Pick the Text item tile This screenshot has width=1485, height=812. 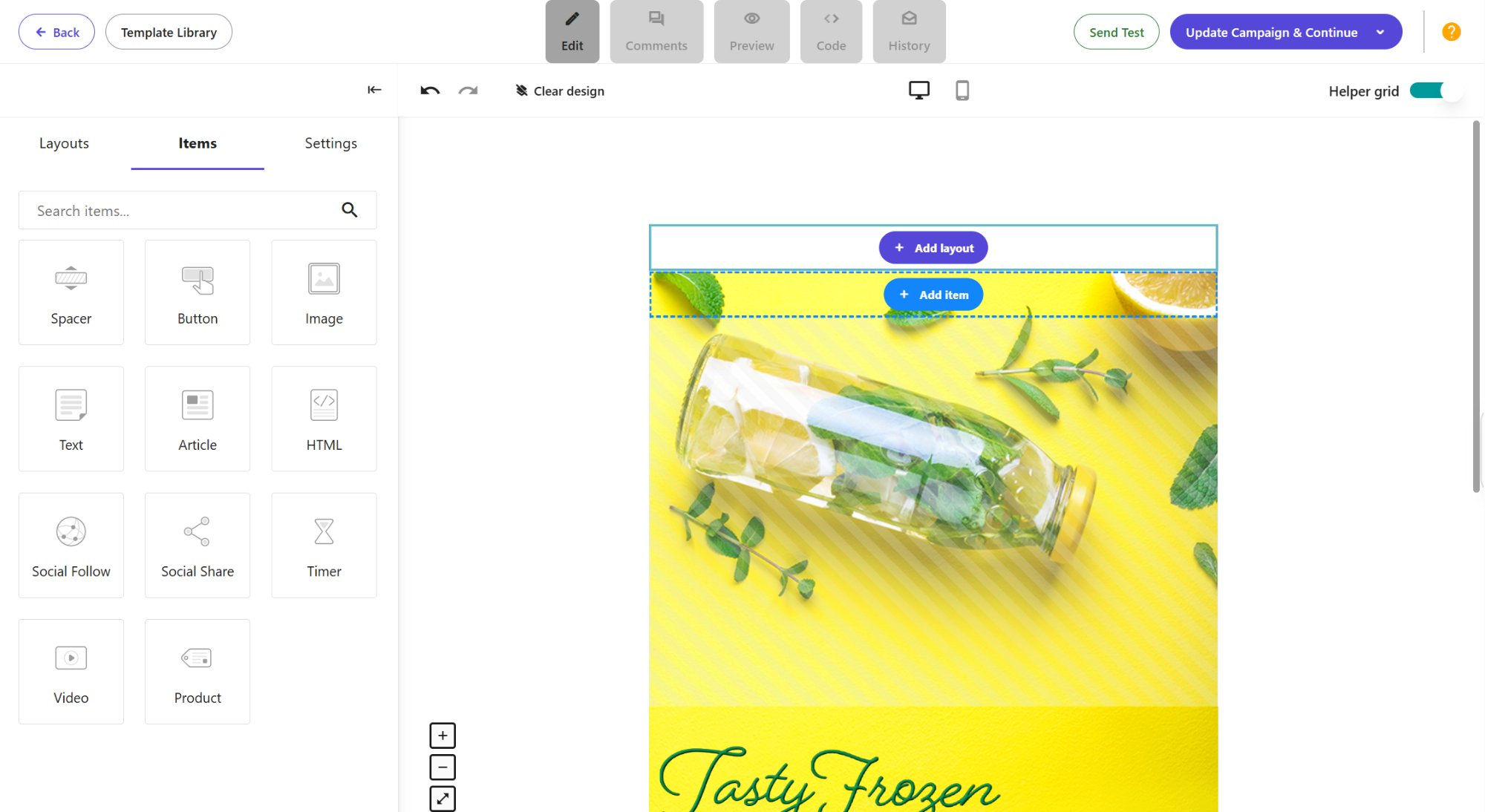coord(71,419)
